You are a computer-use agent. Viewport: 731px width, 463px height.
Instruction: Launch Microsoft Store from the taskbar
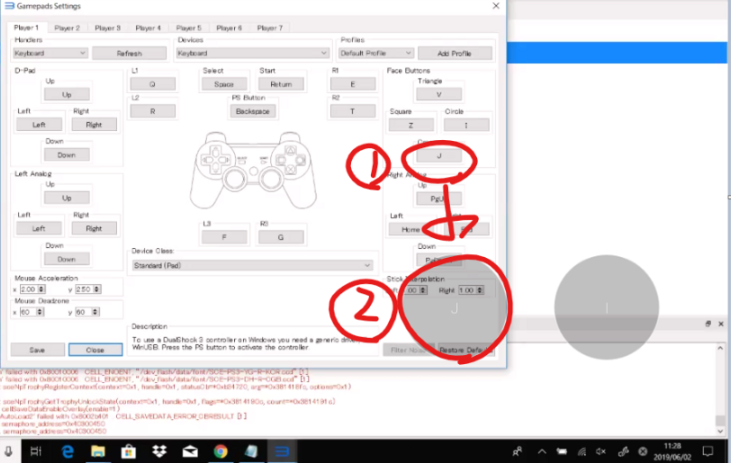tap(128, 451)
